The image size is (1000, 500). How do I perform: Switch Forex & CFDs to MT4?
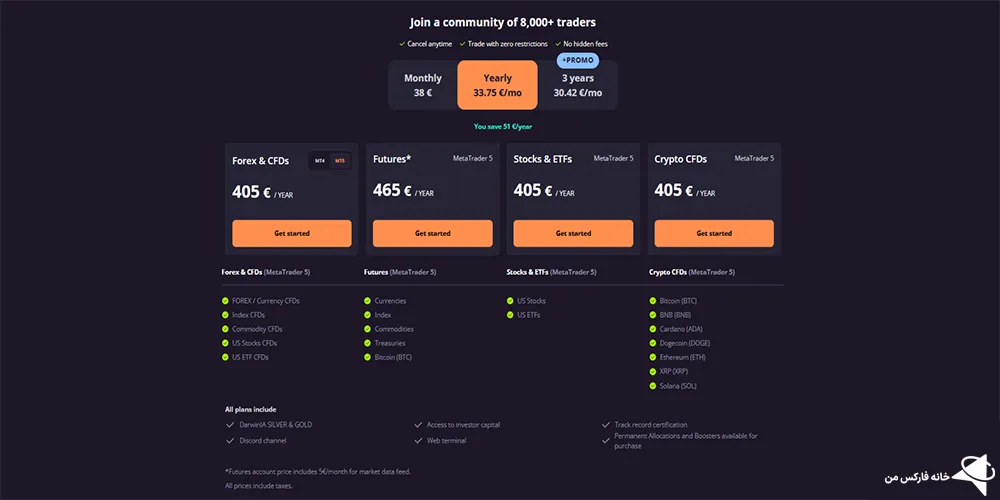[320, 161]
